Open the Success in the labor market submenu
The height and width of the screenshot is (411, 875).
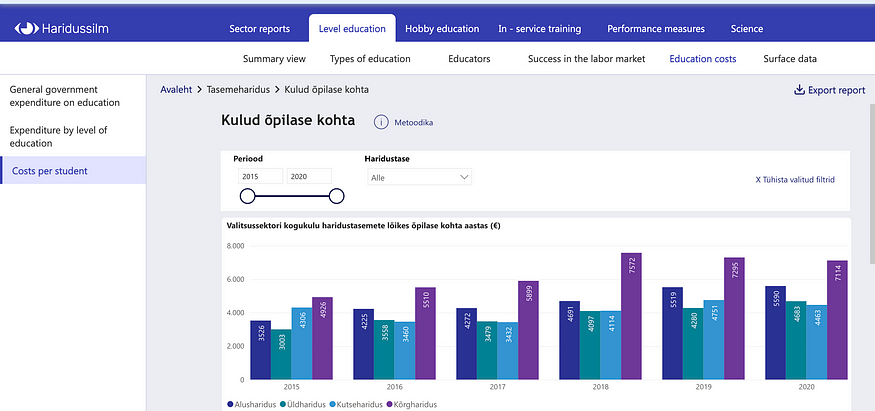coord(586,59)
